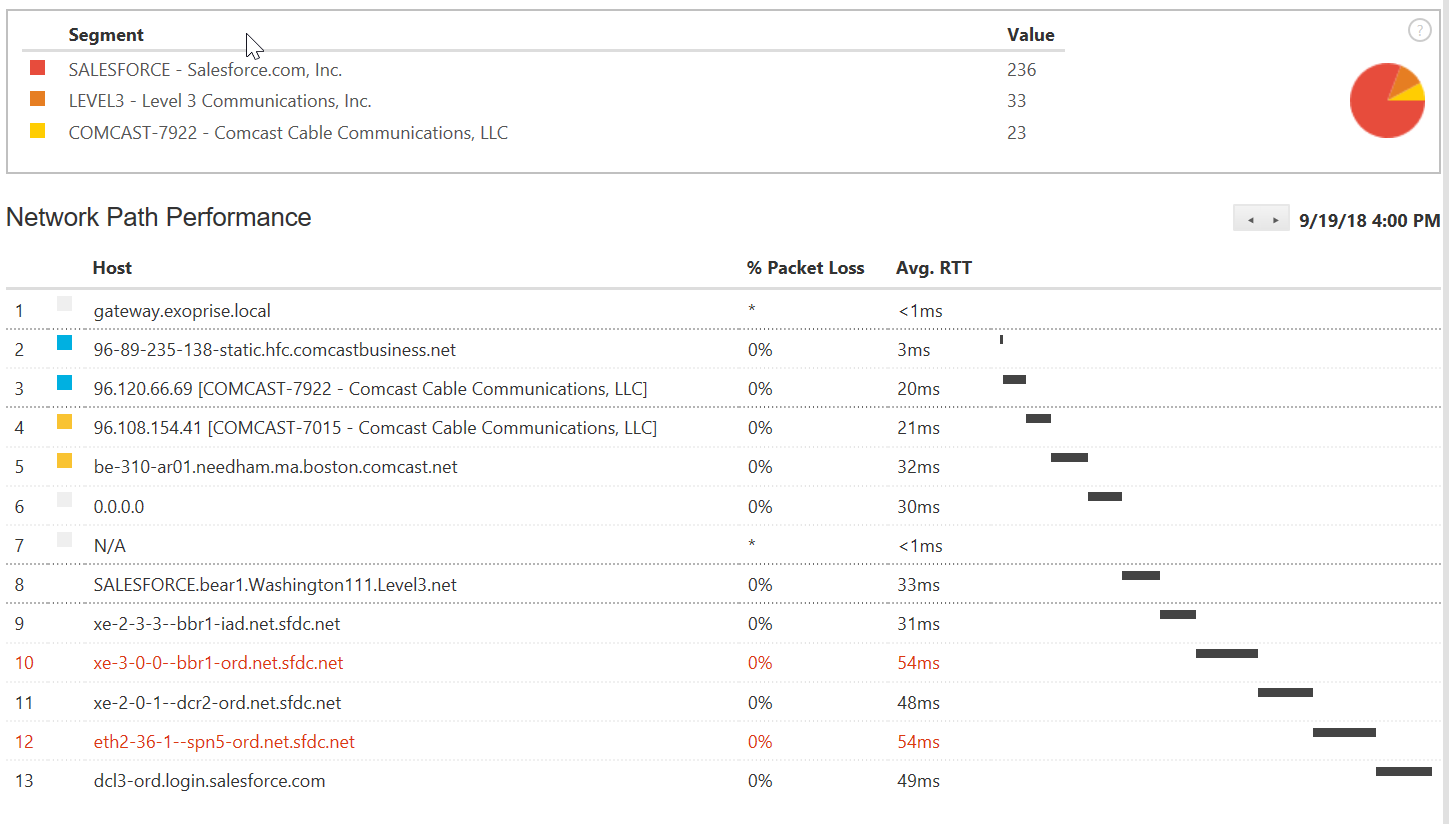Click the 49ms RTT value
The image size is (1449, 824).
click(919, 781)
